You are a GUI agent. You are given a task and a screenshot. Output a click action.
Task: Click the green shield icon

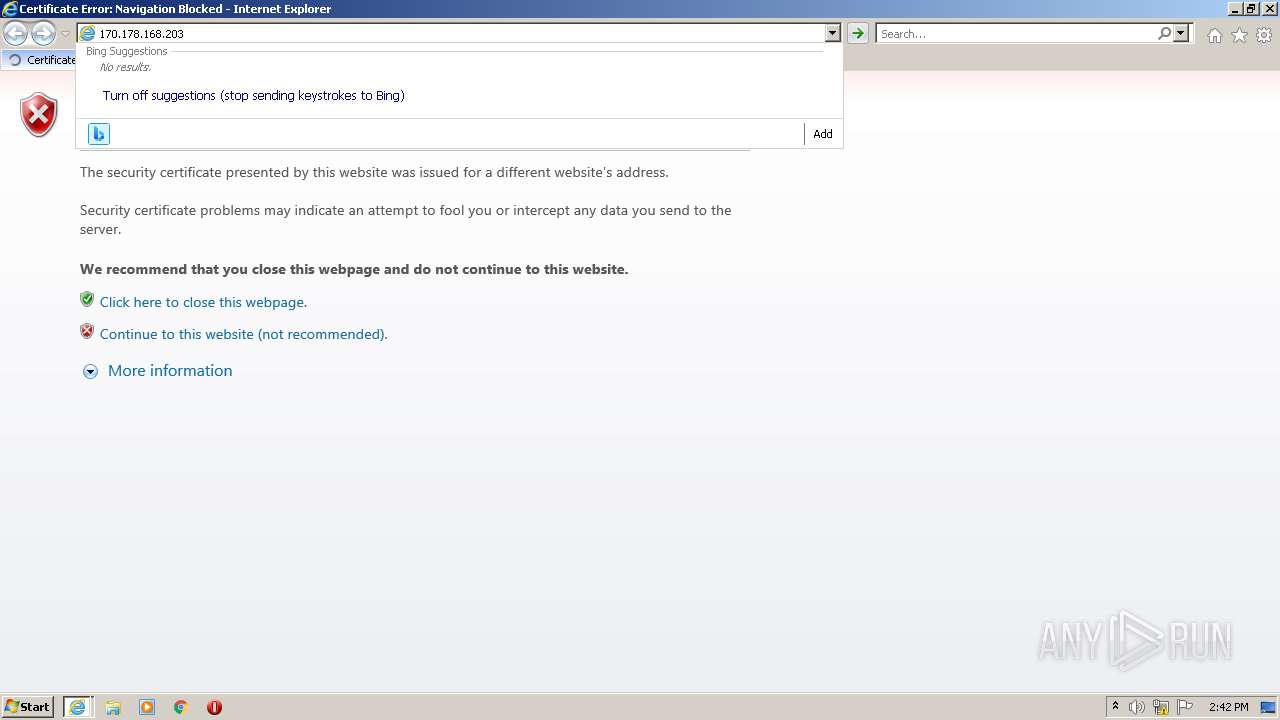click(x=87, y=299)
